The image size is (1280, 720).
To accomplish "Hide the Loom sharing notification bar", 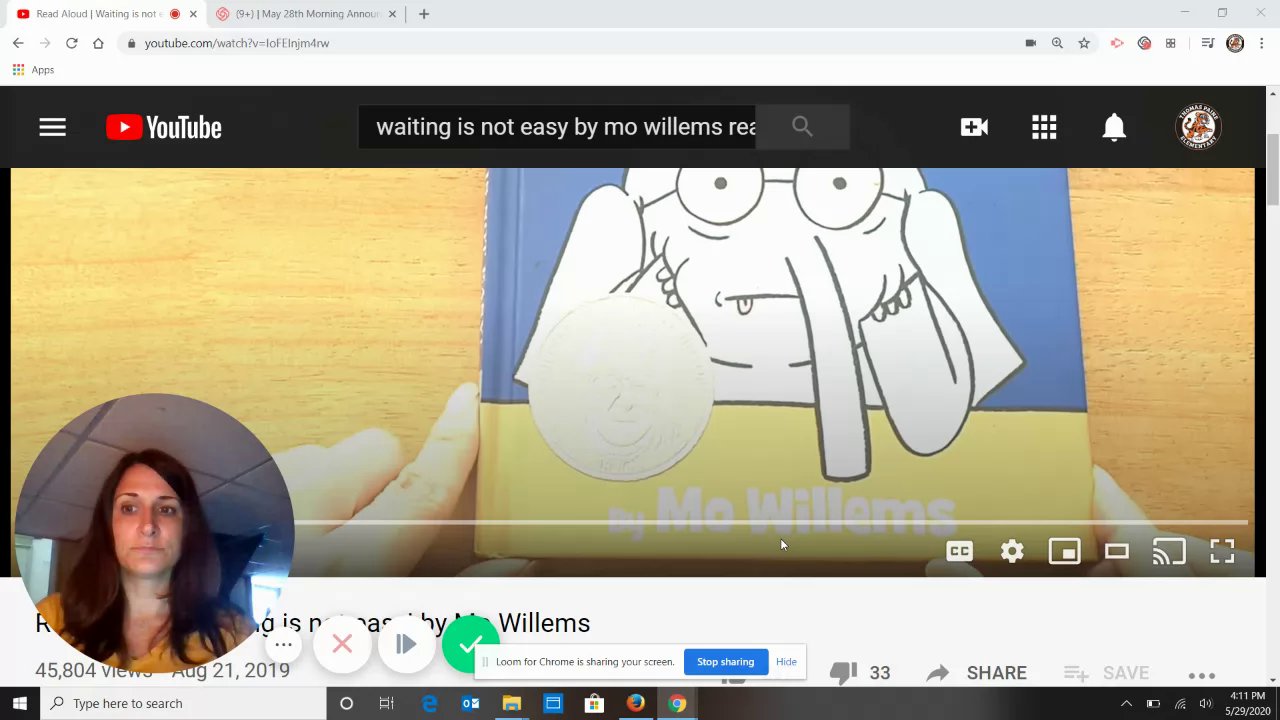I will tap(786, 662).
